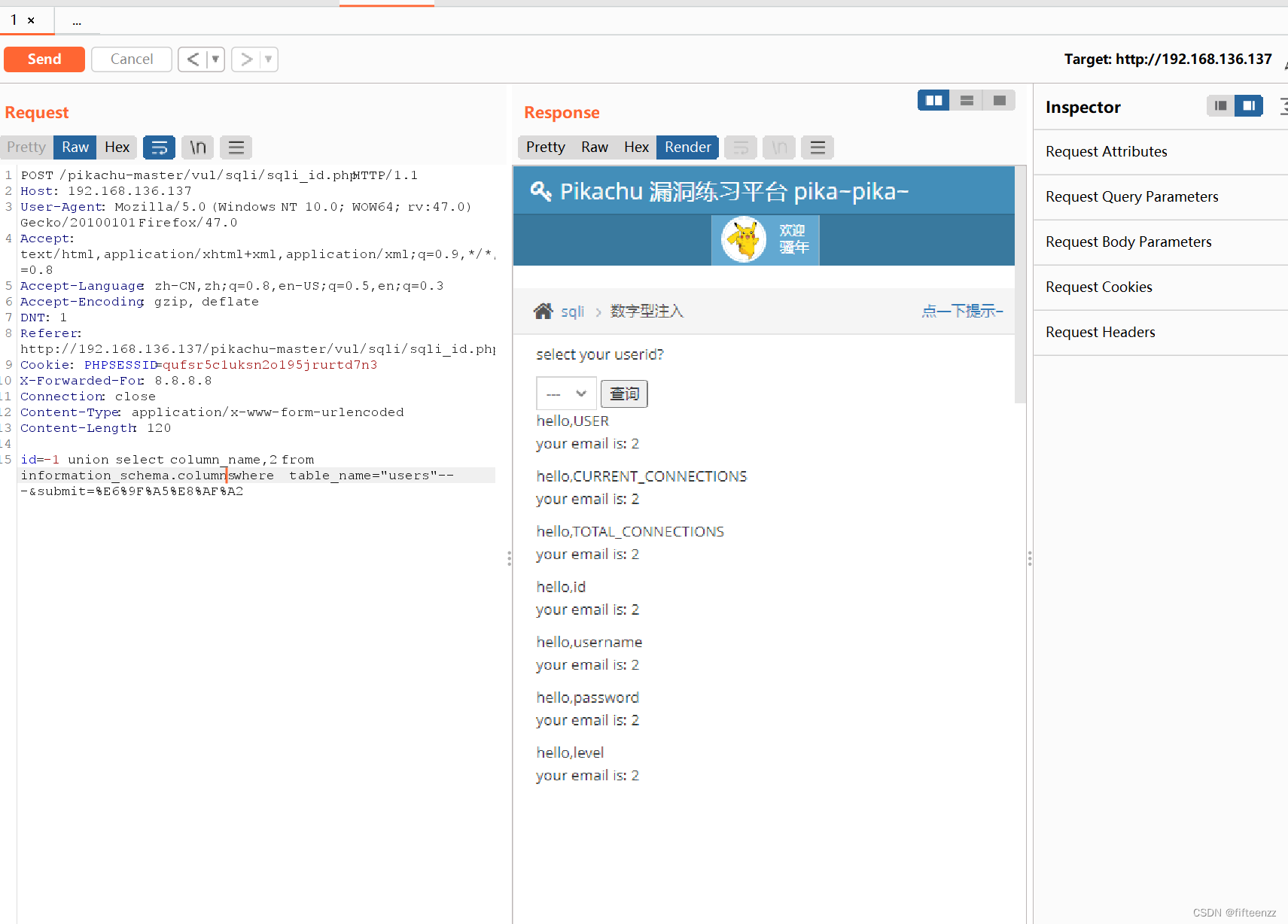Open the userid select dropdown
Image resolution: width=1288 pixels, height=924 pixels.
(x=566, y=394)
